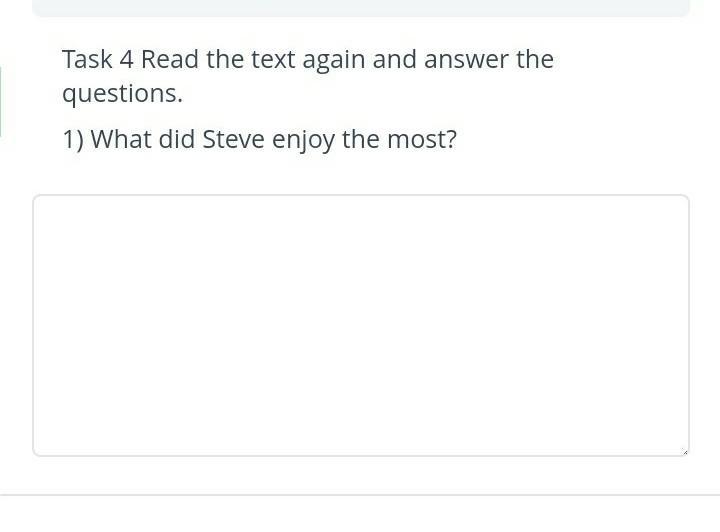Image resolution: width=720 pixels, height=532 pixels.
Task: Click the word 'Read' in the instruction
Action: (169, 59)
